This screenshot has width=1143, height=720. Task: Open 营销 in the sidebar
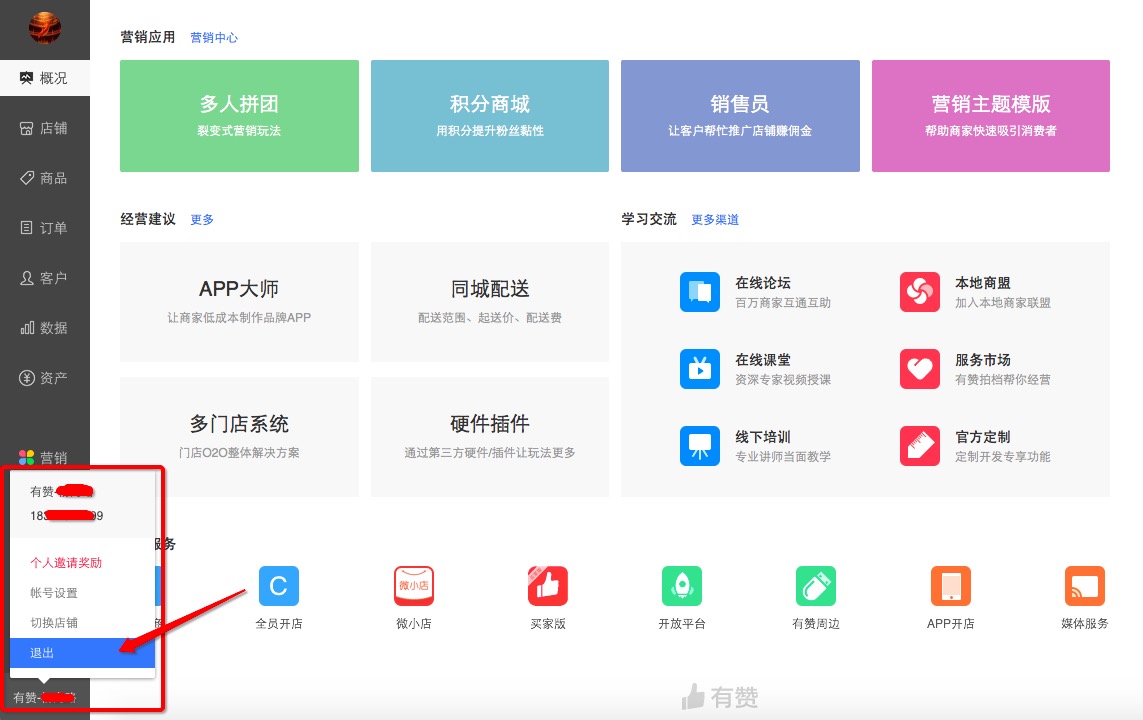pos(44,457)
